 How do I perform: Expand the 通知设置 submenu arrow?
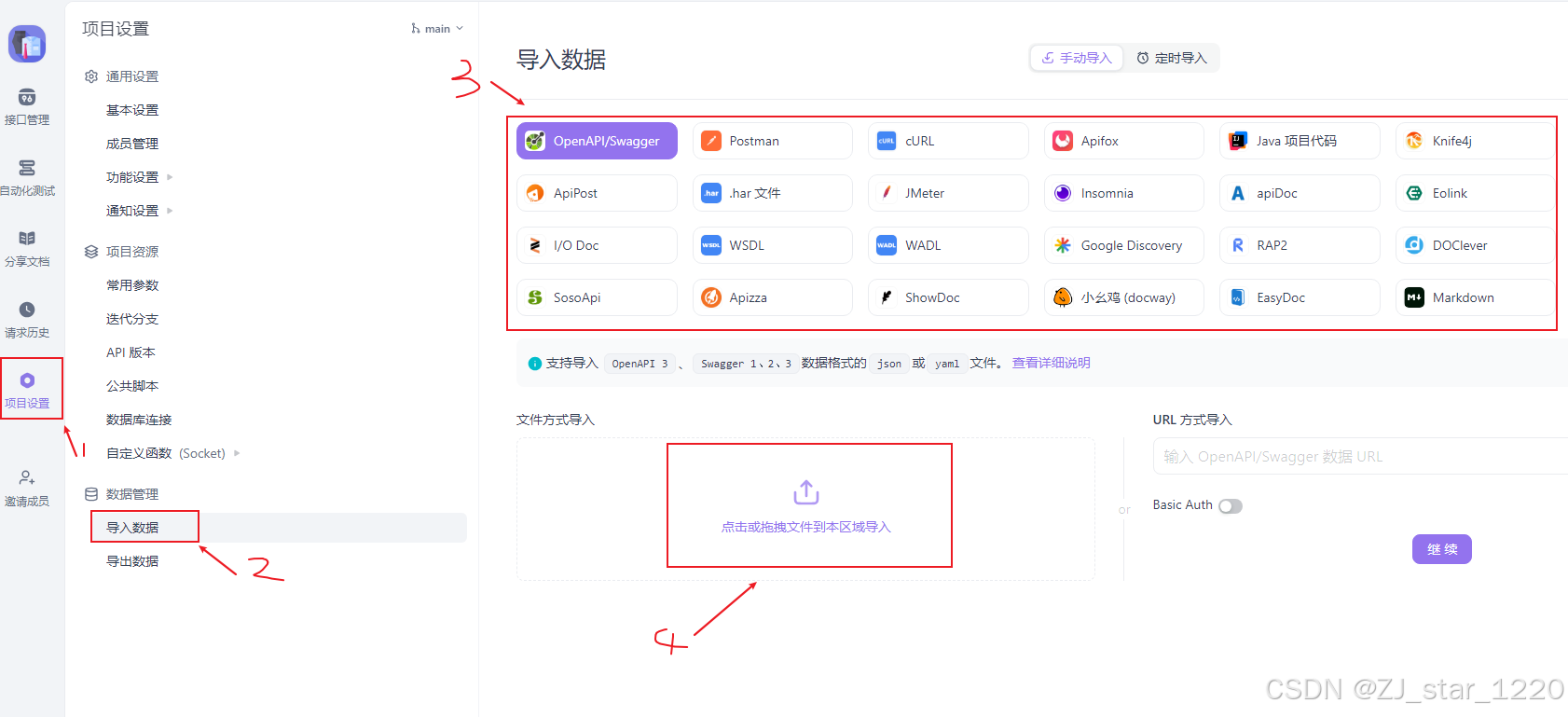coord(170,211)
